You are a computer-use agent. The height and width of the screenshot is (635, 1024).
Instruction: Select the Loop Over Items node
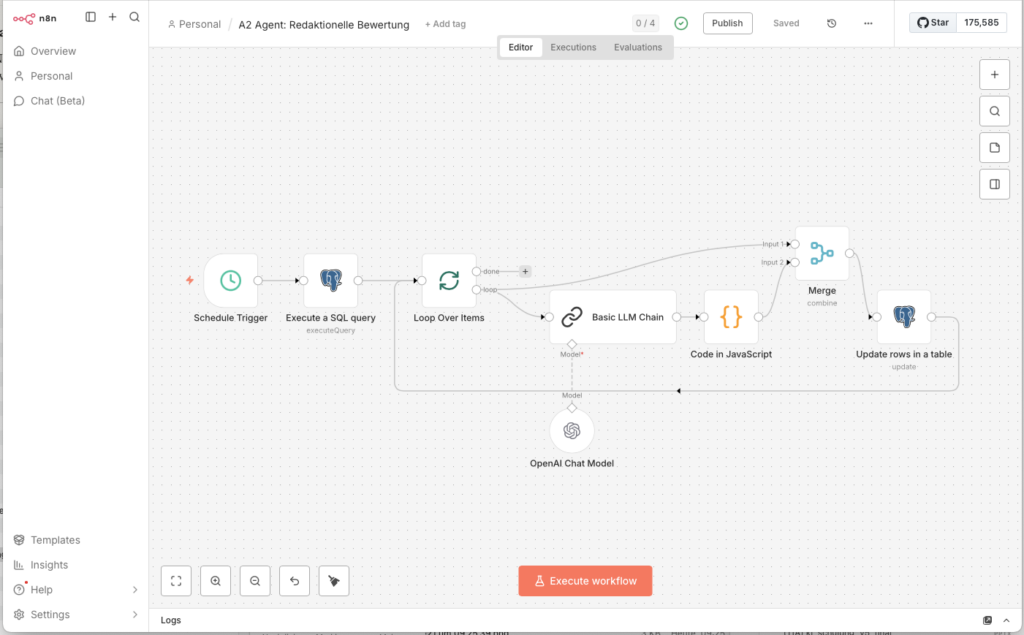449,280
